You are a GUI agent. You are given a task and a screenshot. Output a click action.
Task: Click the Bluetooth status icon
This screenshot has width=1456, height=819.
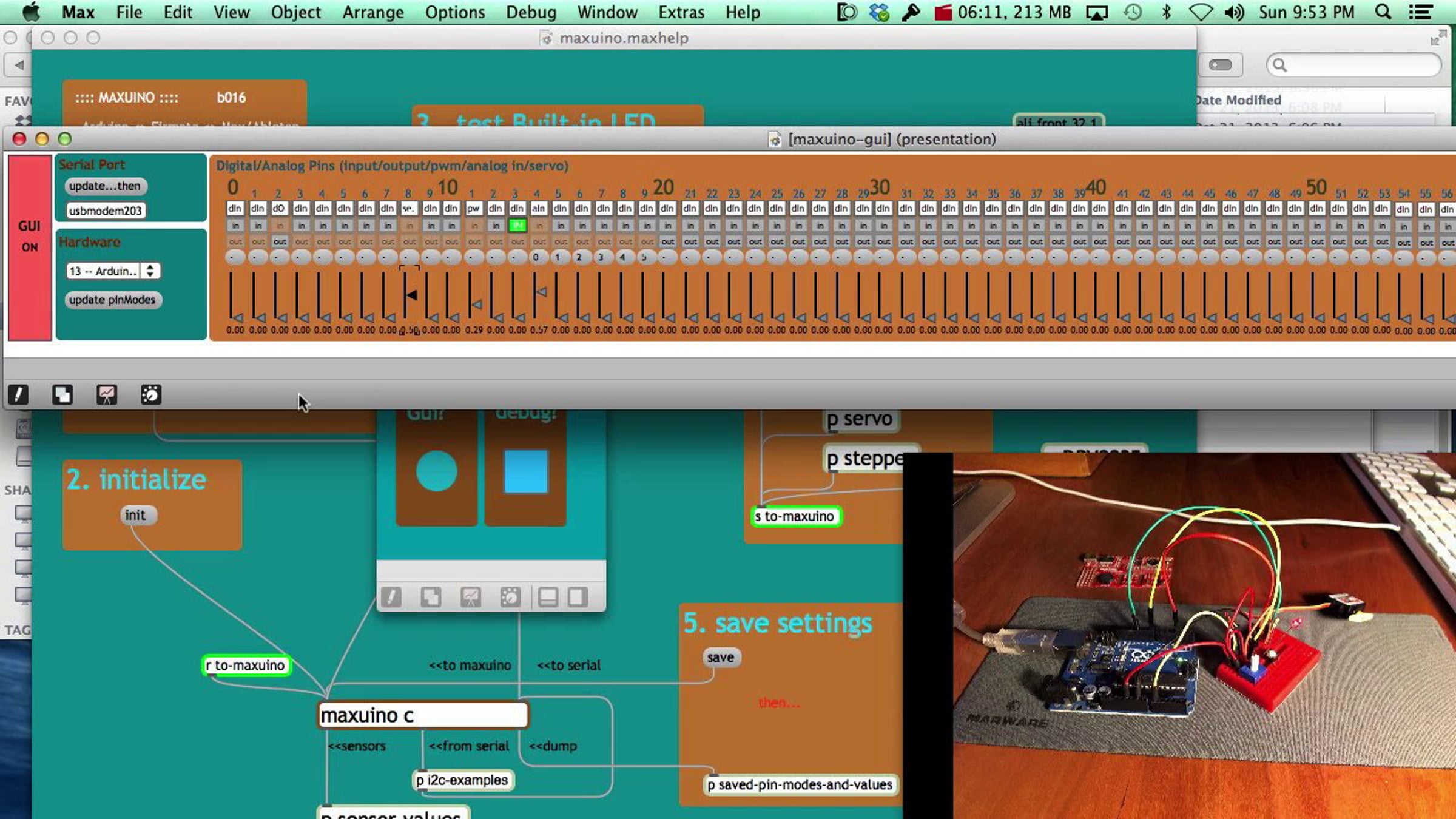pos(1165,12)
